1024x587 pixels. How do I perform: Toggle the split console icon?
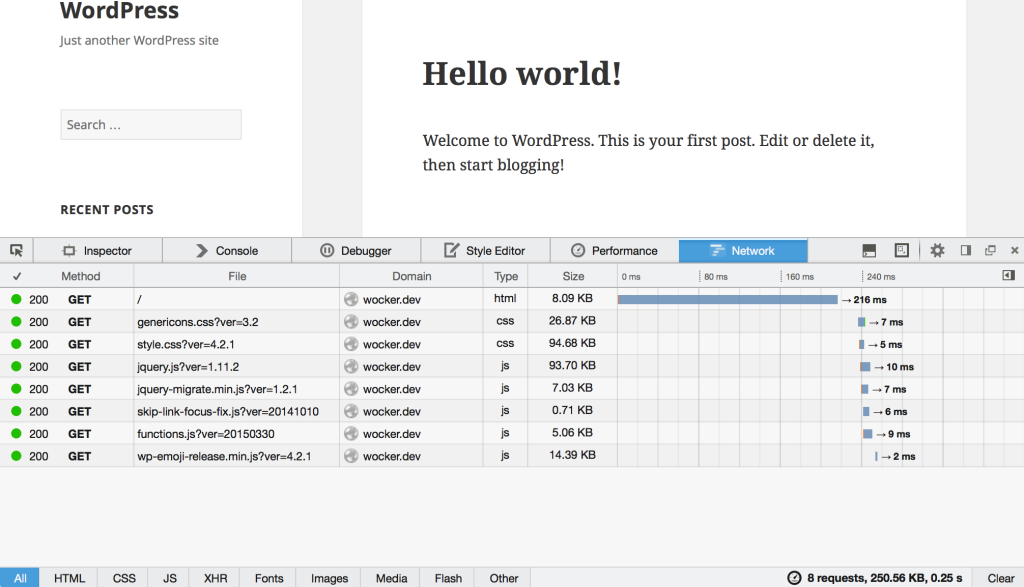pyautogui.click(x=869, y=250)
